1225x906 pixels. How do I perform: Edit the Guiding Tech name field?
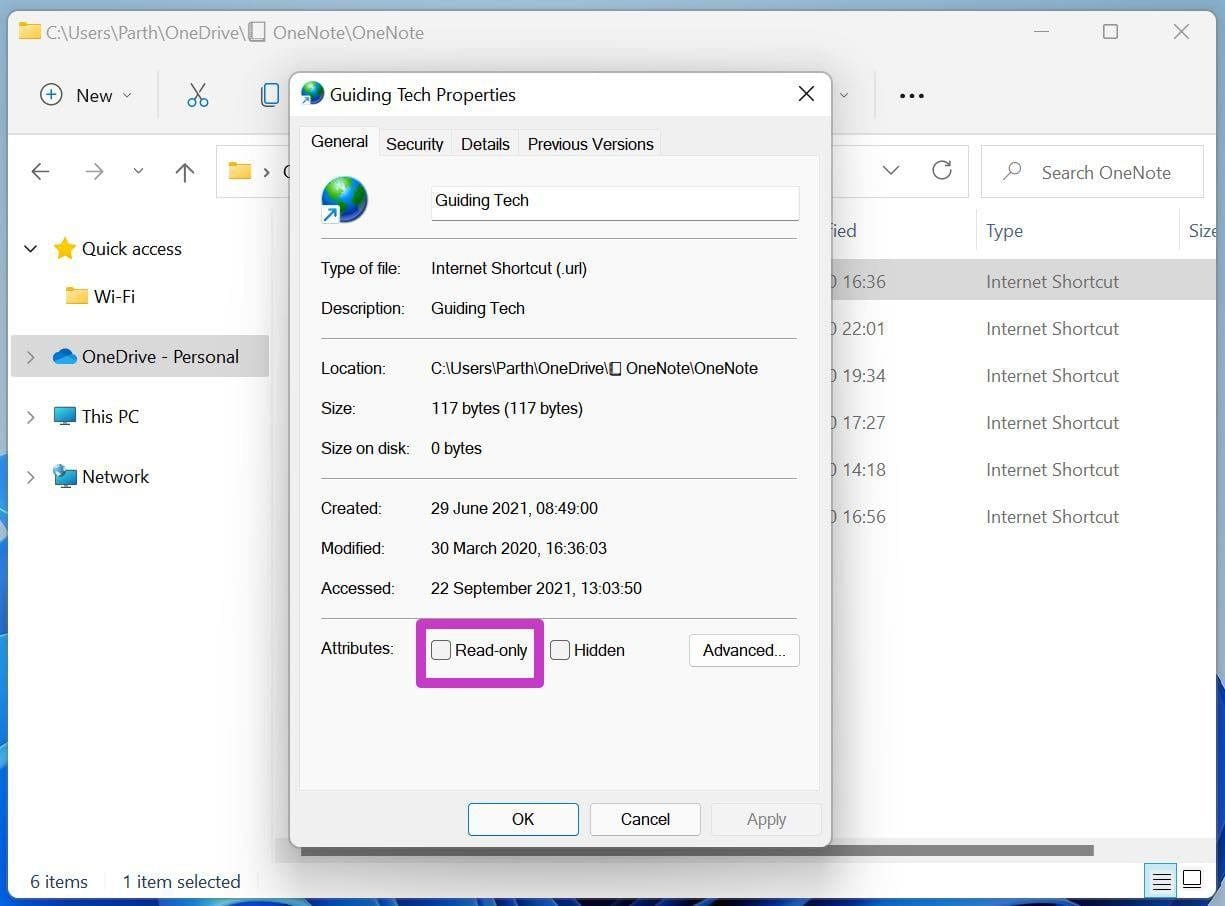[615, 201]
